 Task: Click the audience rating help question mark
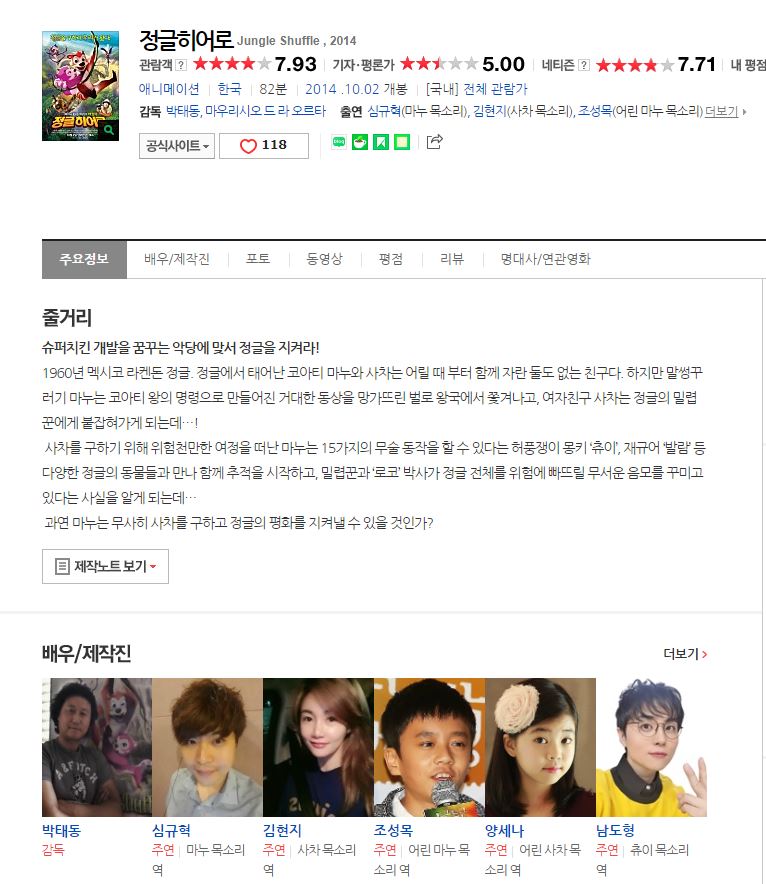pyautogui.click(x=181, y=65)
